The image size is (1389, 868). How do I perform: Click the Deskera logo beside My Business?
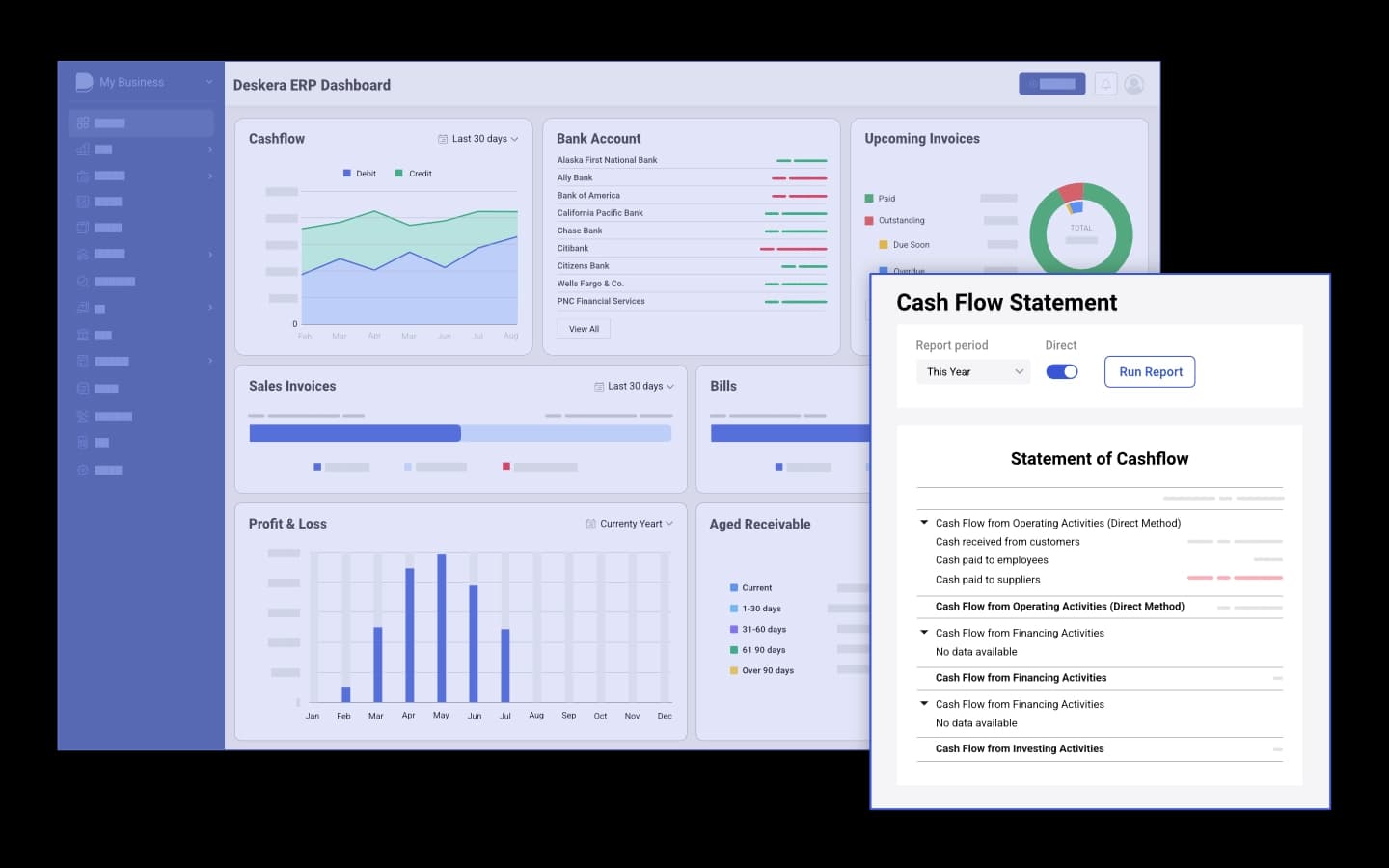click(x=84, y=82)
